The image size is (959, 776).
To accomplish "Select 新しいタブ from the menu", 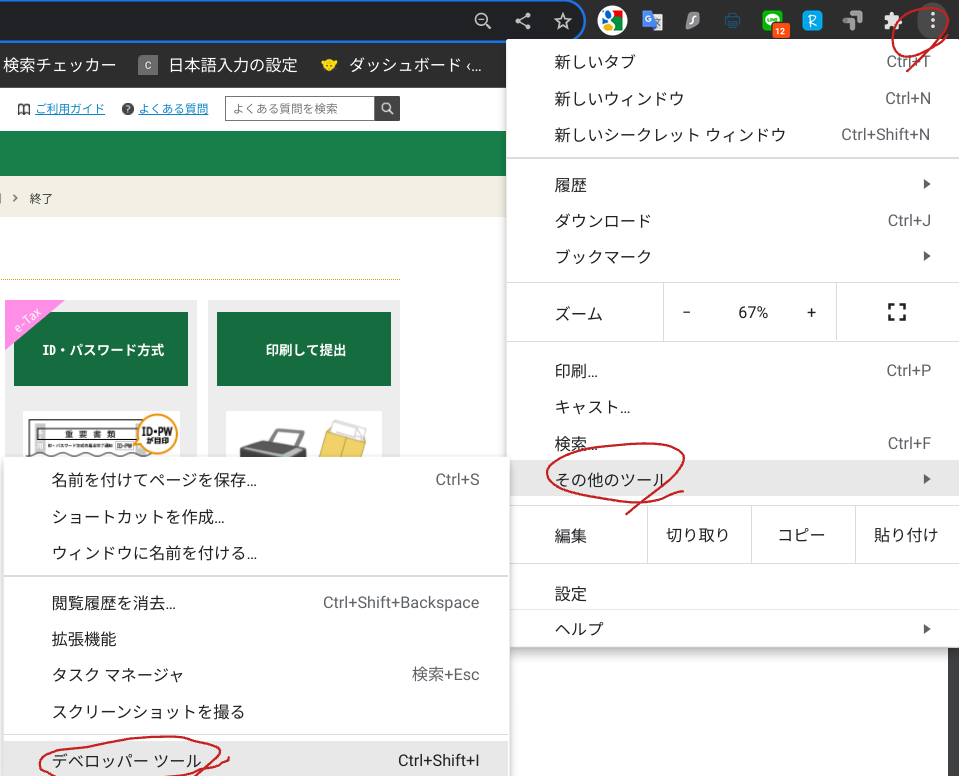I will point(733,62).
